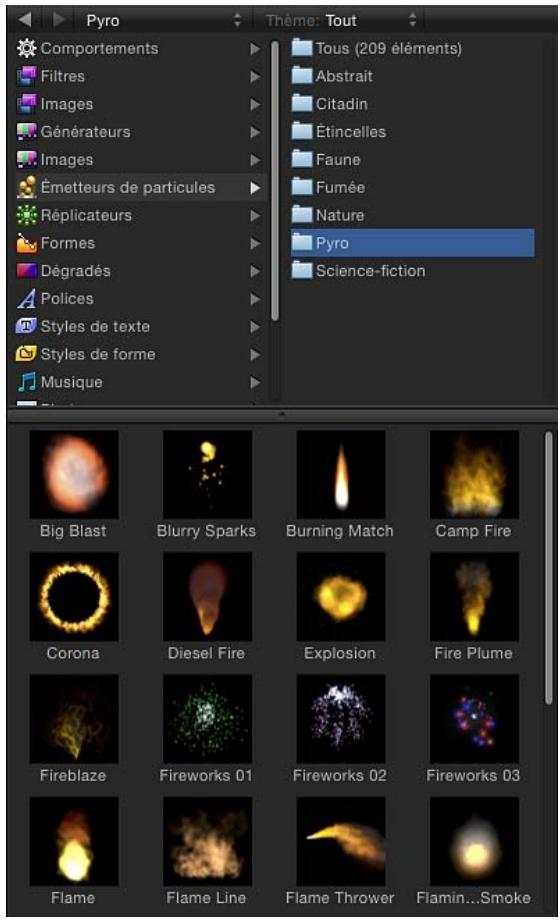Viewport: 560px width, 920px height.
Task: Select the Musique note icon
Action: 26,382
